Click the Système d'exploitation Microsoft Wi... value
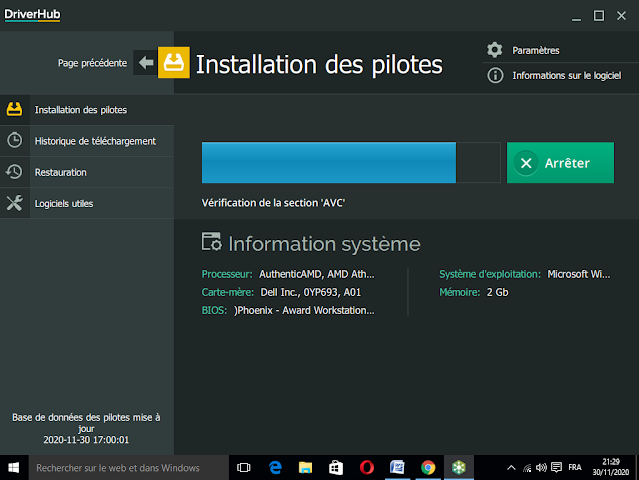Viewport: 639px width, 480px height. (x=579, y=274)
